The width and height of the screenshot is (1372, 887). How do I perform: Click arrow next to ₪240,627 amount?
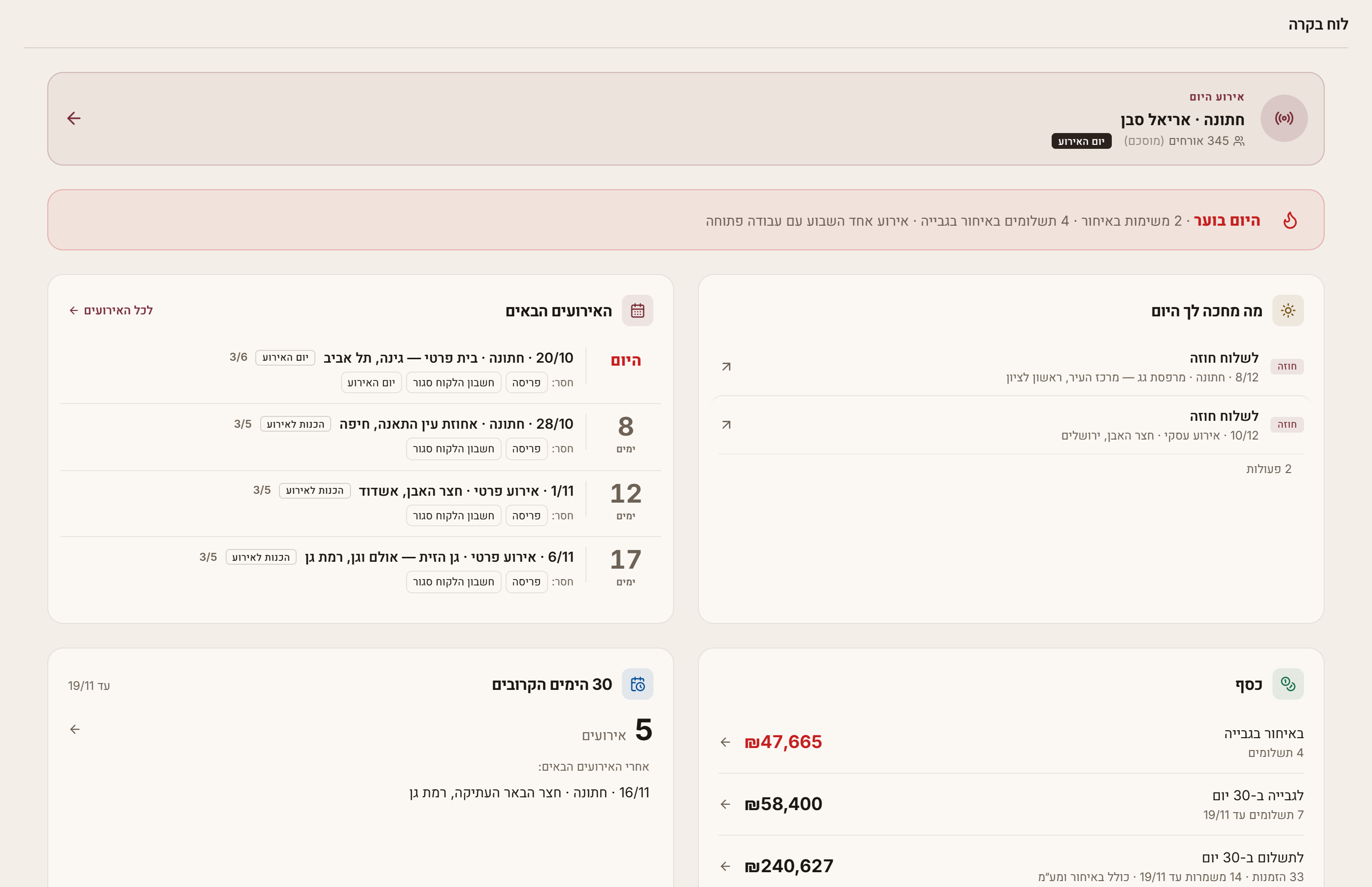(x=725, y=866)
